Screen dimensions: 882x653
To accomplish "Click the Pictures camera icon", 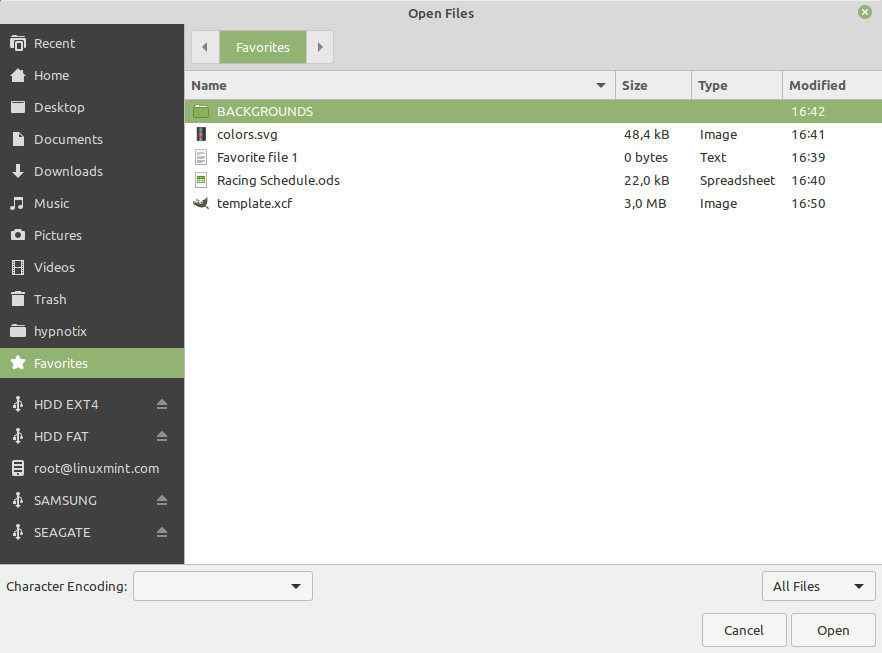I will [x=18, y=235].
